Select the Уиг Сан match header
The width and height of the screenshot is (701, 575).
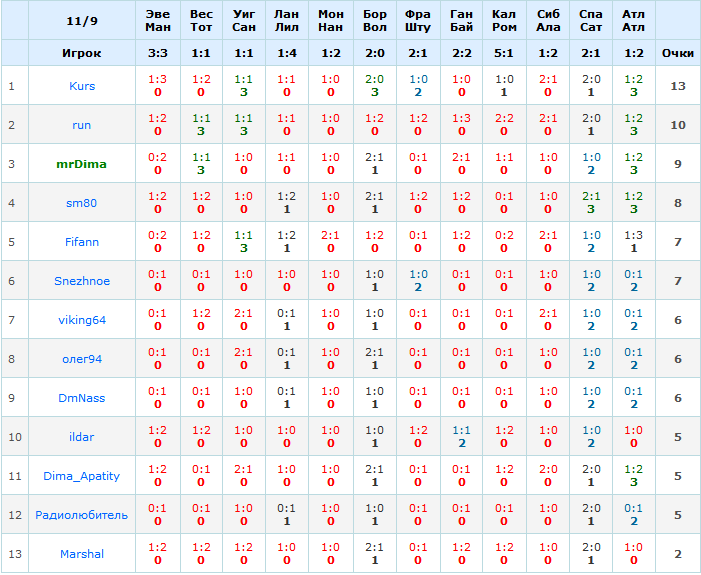[x=244, y=21]
